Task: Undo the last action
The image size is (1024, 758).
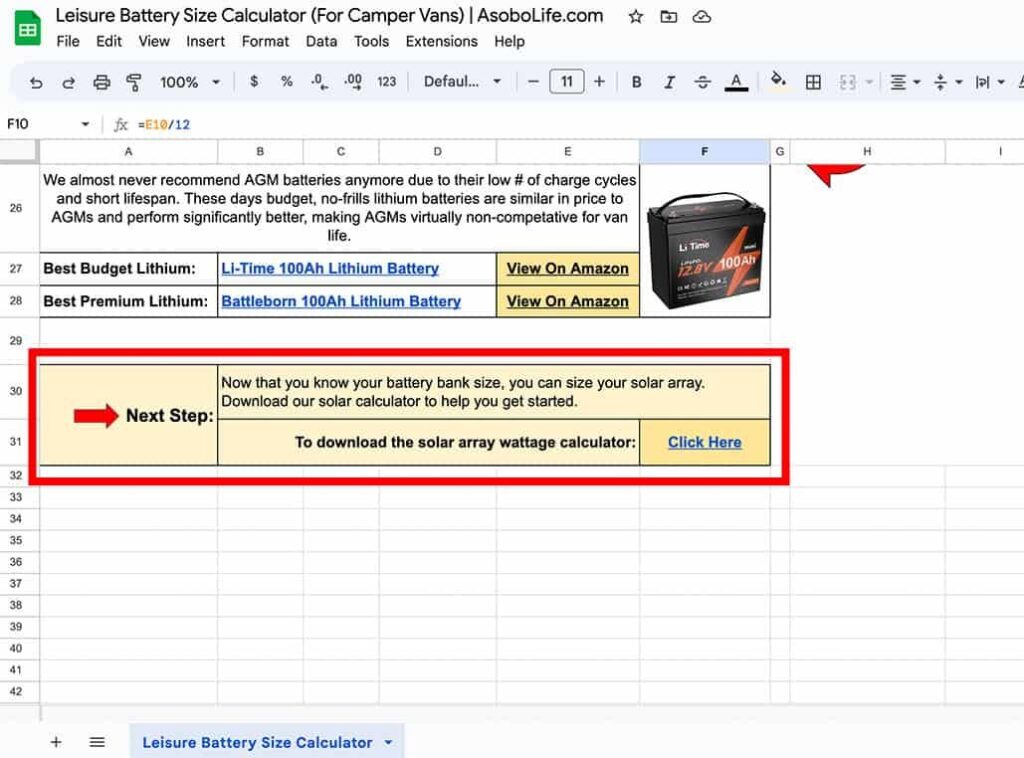Action: [x=36, y=82]
